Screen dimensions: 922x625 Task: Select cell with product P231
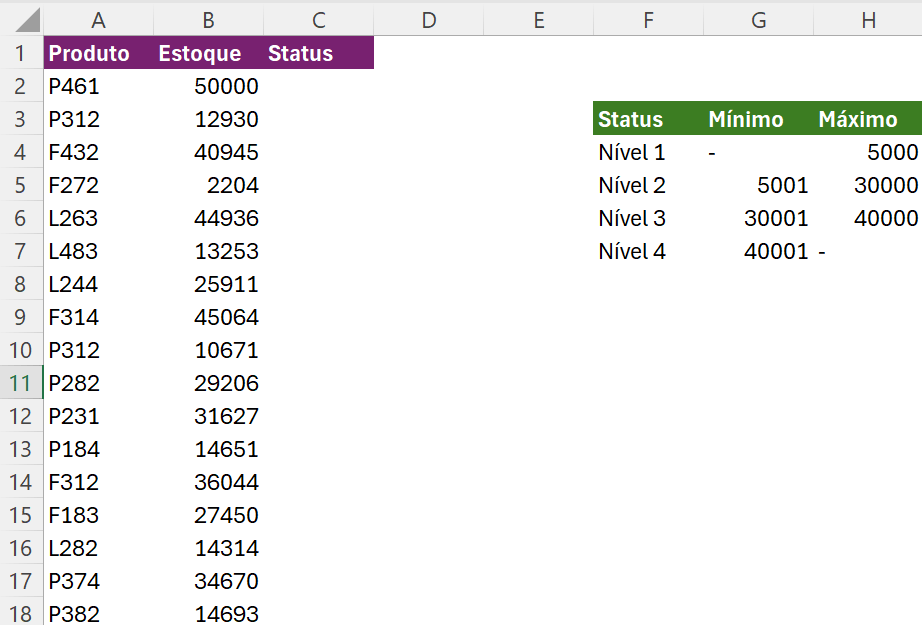click(98, 416)
